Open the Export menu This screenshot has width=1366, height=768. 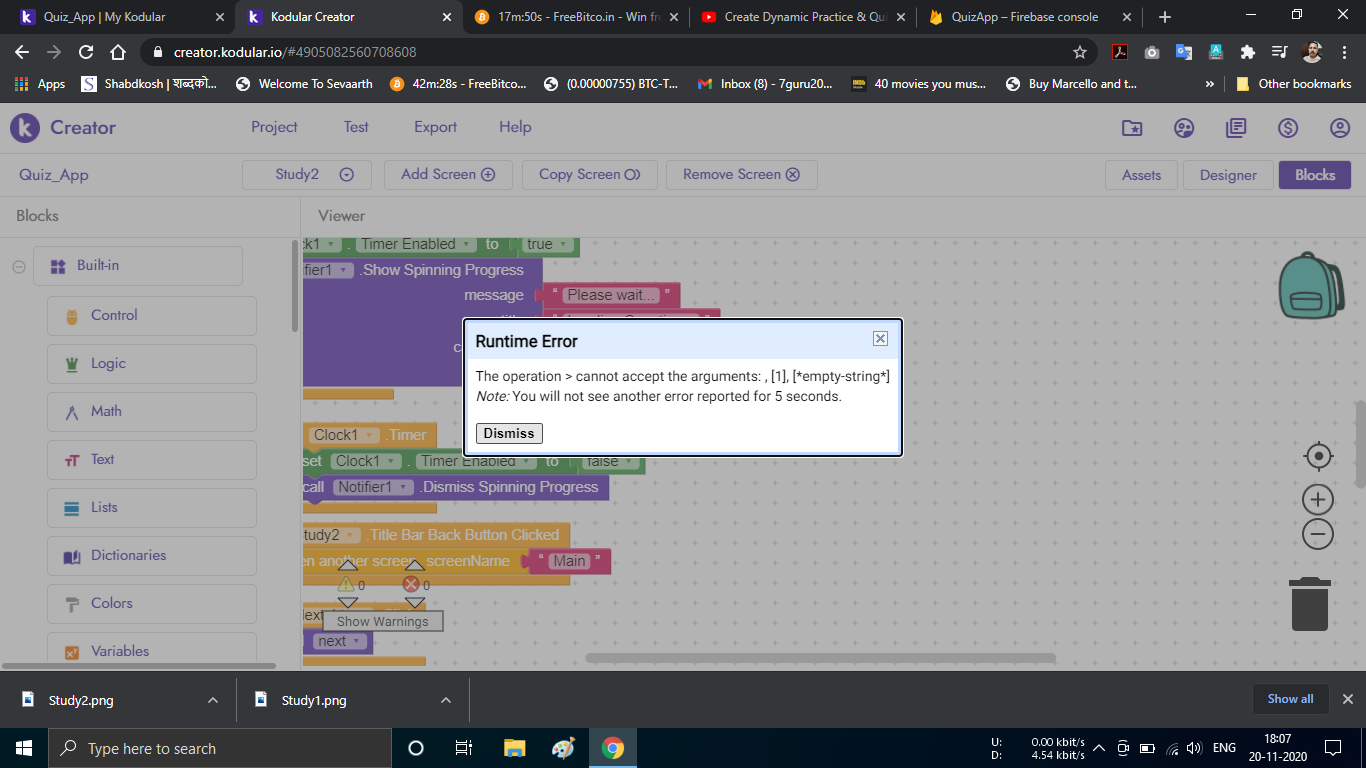(435, 127)
